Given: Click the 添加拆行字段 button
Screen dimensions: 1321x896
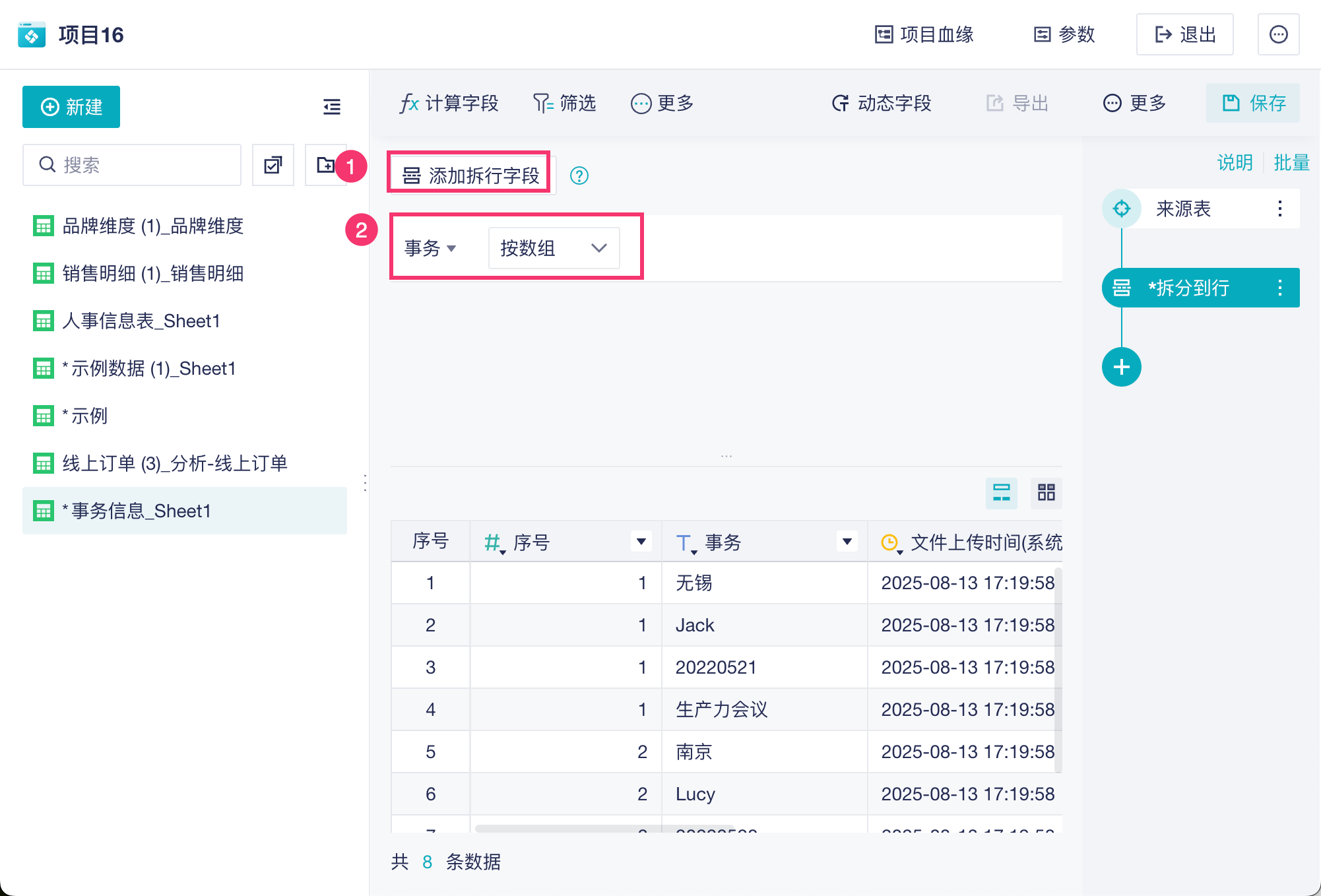Looking at the screenshot, I should [x=470, y=176].
